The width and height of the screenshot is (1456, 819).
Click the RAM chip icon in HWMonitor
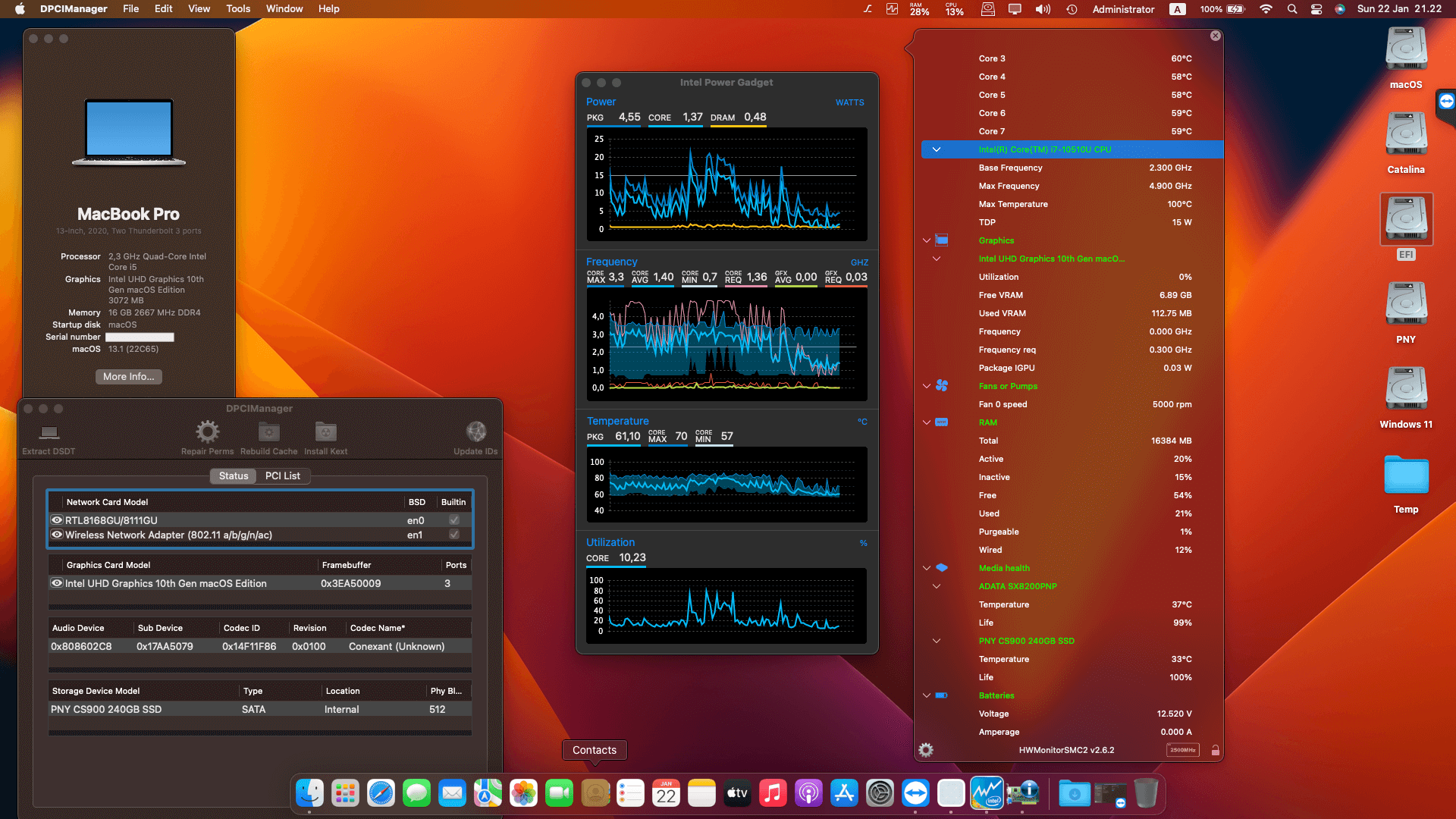click(x=942, y=422)
